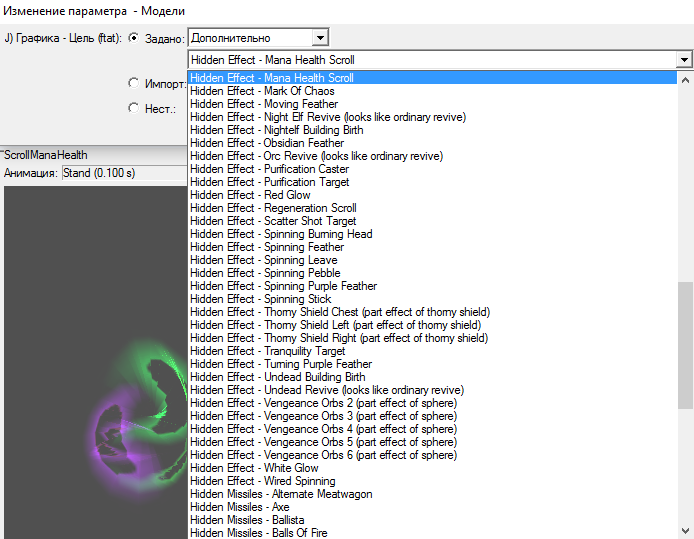Select Hidden Missiles - Balls Of Fire
Image resolution: width=694 pixels, height=539 pixels.
(432, 532)
